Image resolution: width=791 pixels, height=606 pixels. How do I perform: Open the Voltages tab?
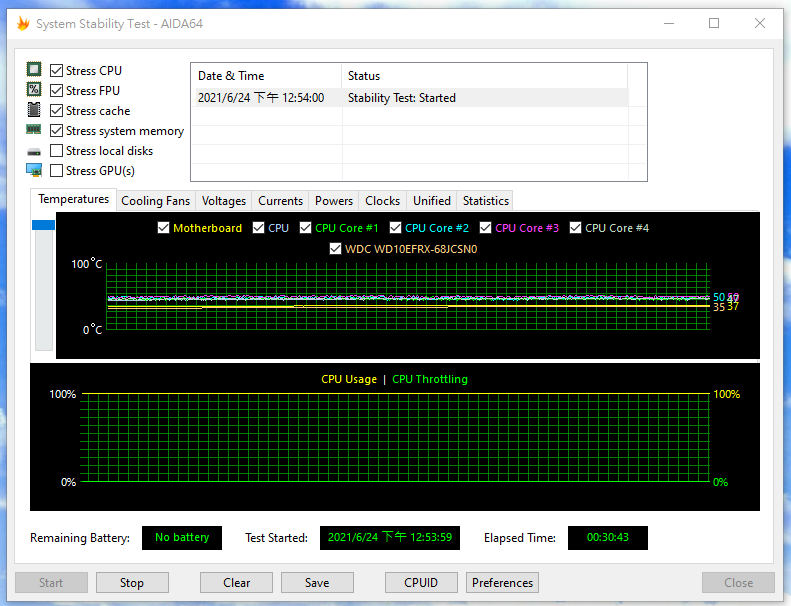tap(224, 201)
